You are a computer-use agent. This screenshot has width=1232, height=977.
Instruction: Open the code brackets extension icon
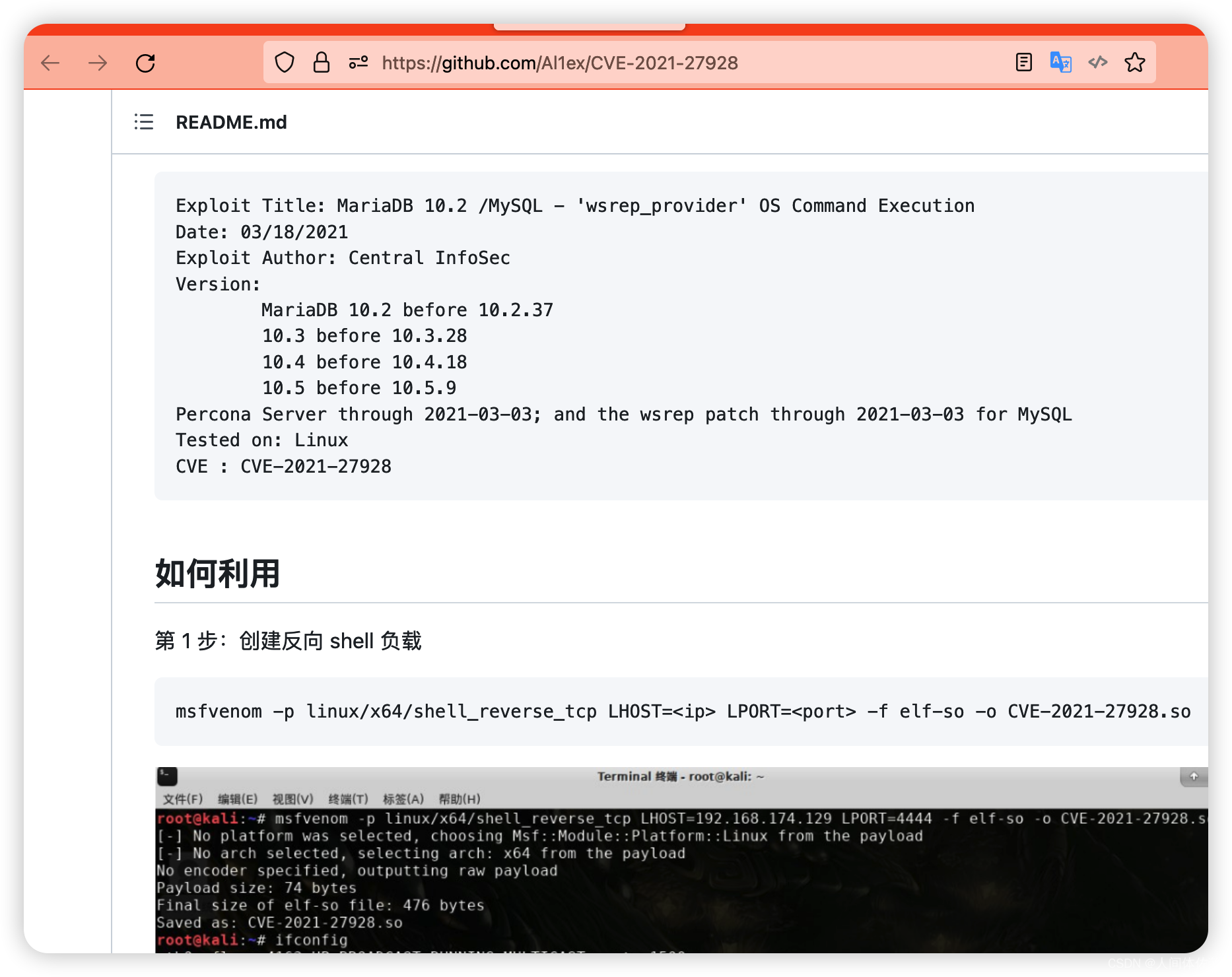coord(1098,63)
